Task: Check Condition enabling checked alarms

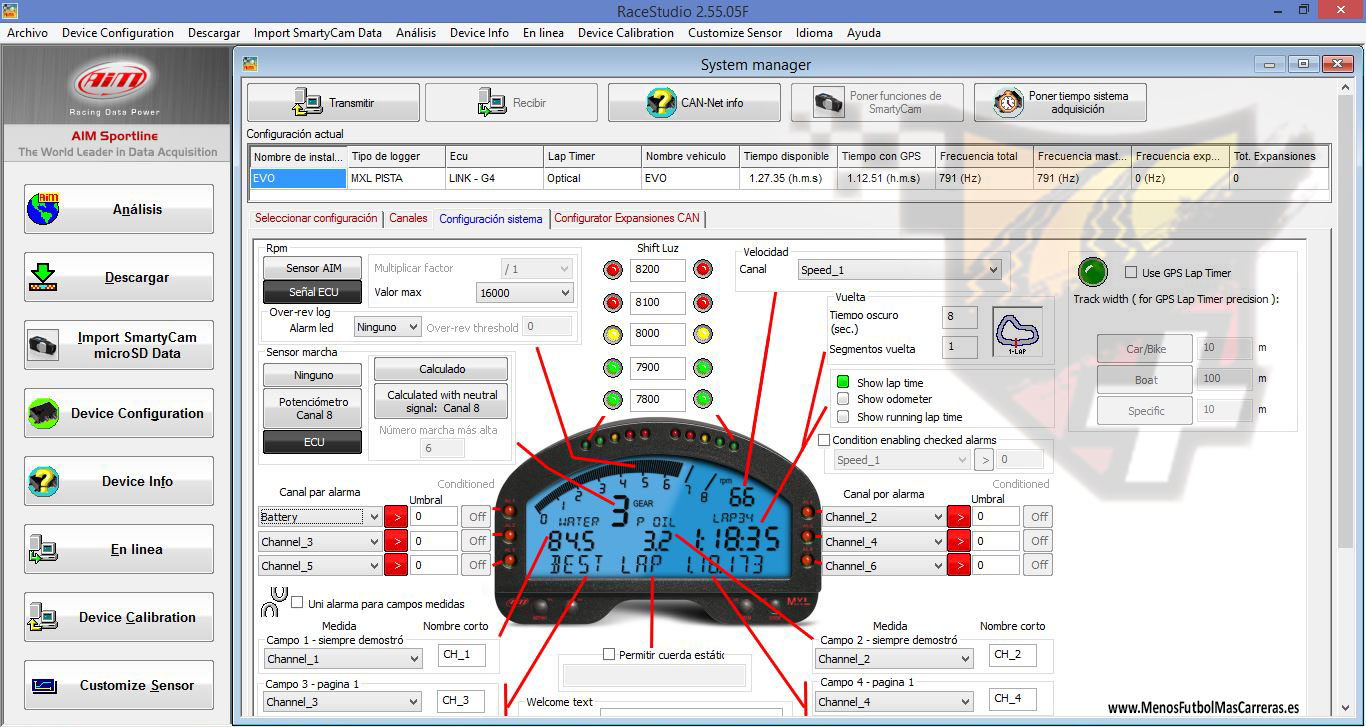Action: tap(824, 440)
